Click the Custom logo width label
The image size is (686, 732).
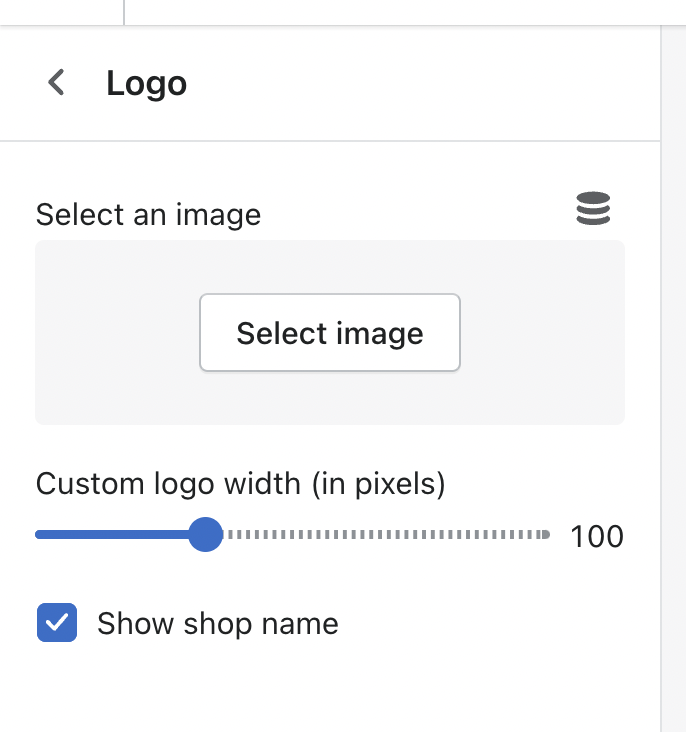pos(240,484)
